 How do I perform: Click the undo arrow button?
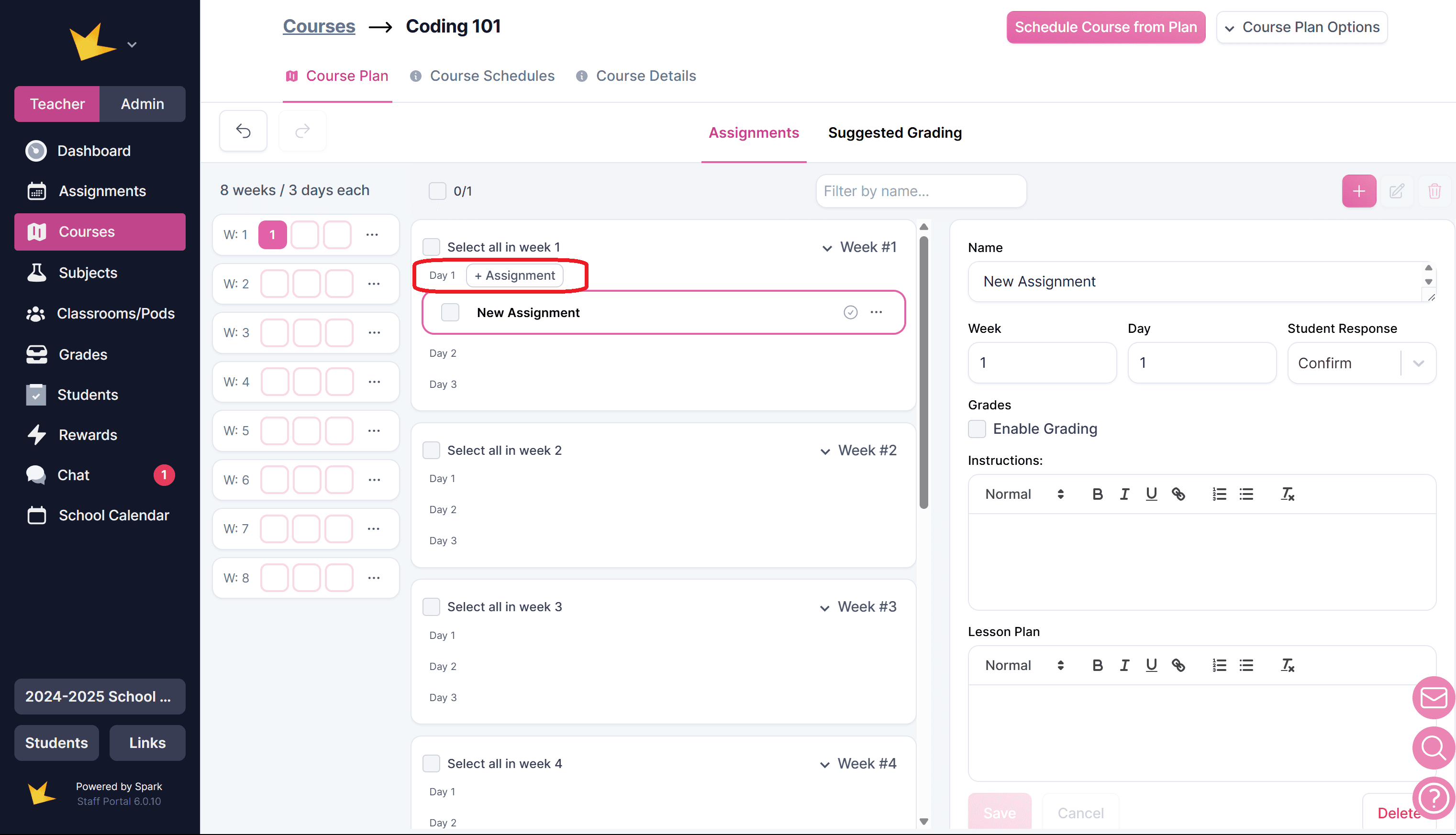(243, 132)
